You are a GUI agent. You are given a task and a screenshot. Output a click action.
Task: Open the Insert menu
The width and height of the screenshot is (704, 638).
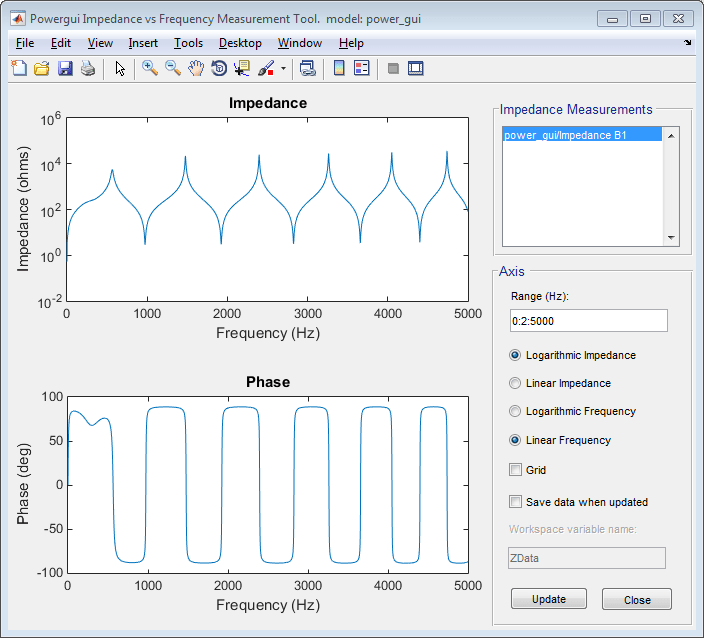point(143,43)
